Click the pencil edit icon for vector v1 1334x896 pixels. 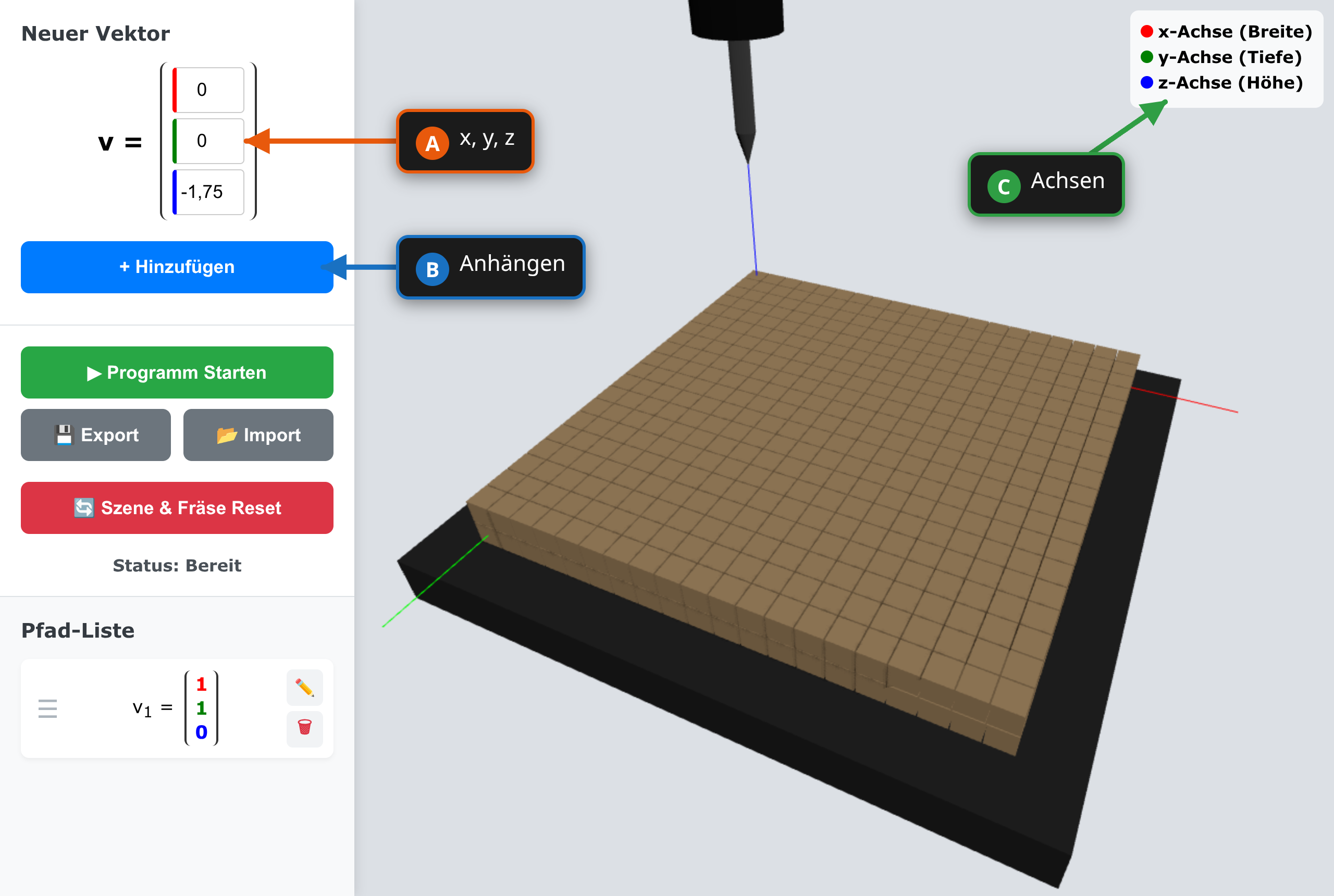[x=305, y=688]
